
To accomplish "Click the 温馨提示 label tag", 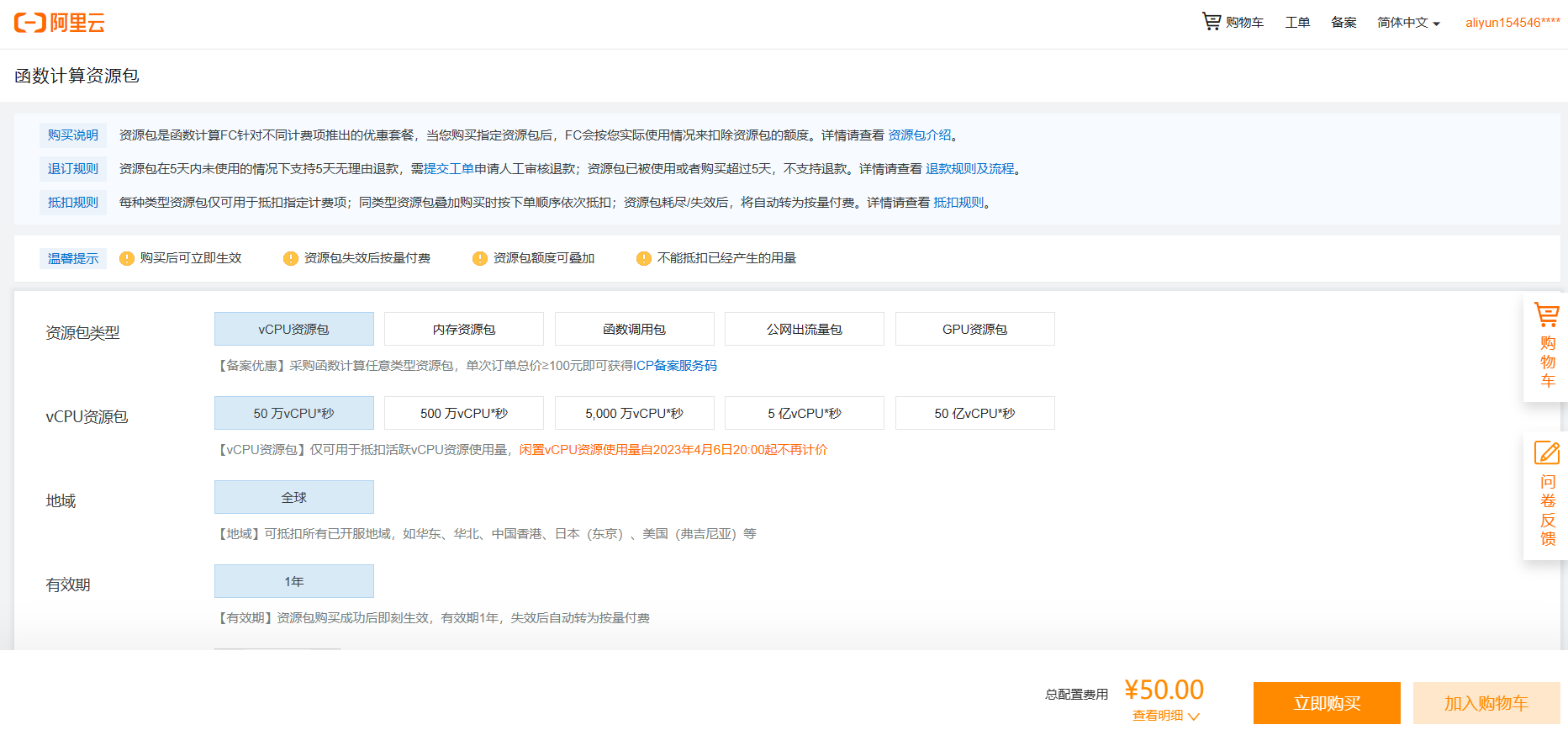I will (x=73, y=258).
